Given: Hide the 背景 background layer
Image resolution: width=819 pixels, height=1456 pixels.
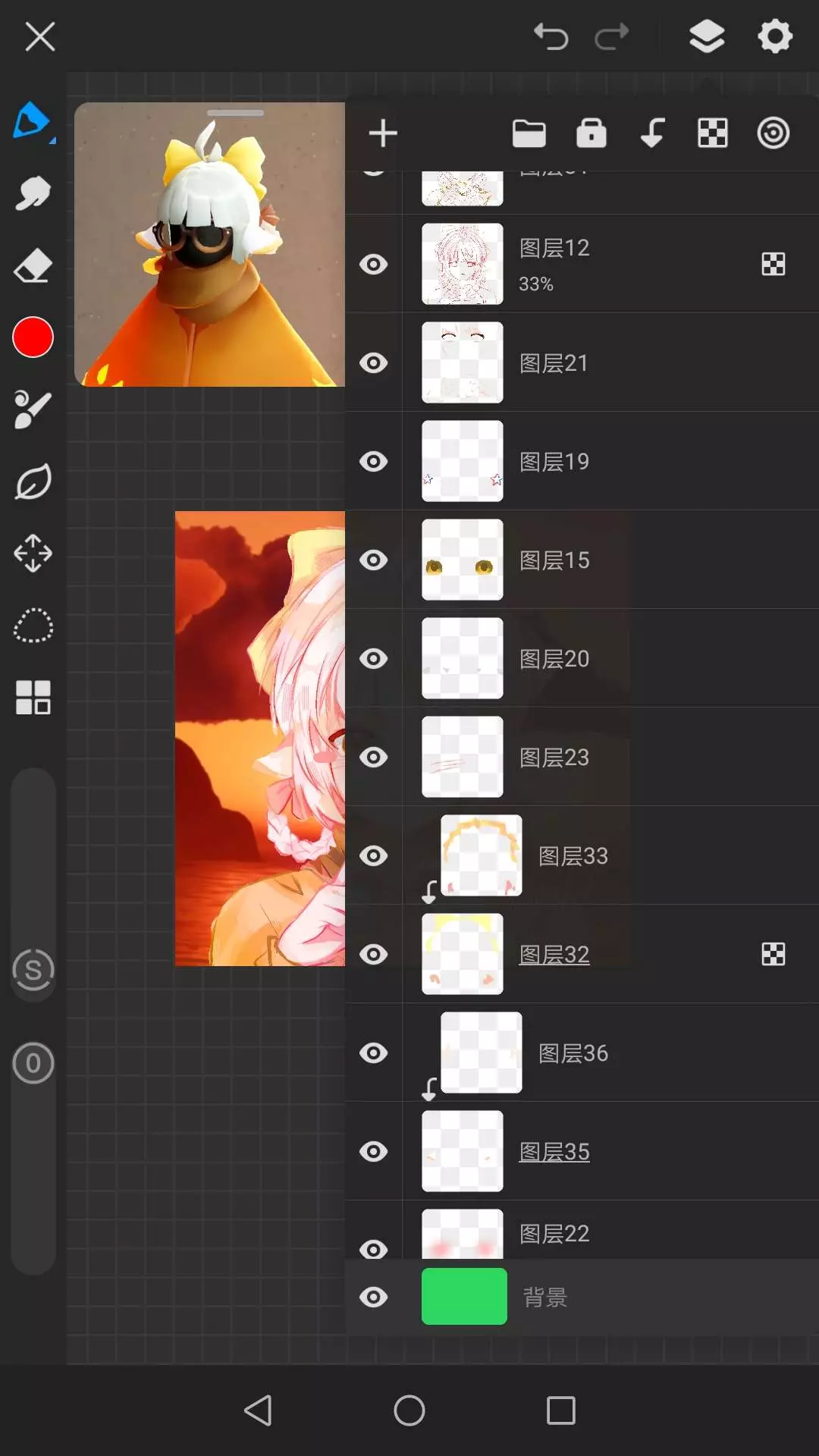Looking at the screenshot, I should (x=373, y=1297).
